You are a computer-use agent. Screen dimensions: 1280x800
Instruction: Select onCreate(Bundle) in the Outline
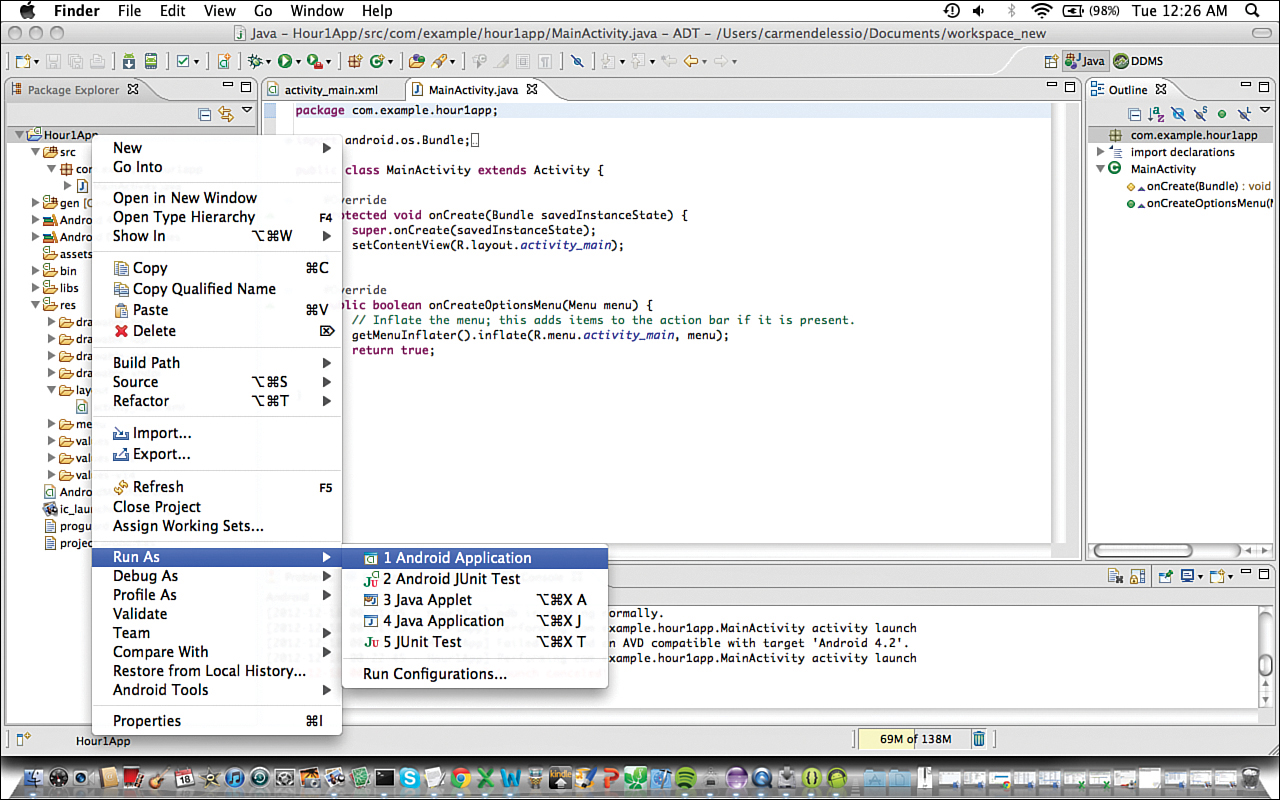tap(1198, 186)
